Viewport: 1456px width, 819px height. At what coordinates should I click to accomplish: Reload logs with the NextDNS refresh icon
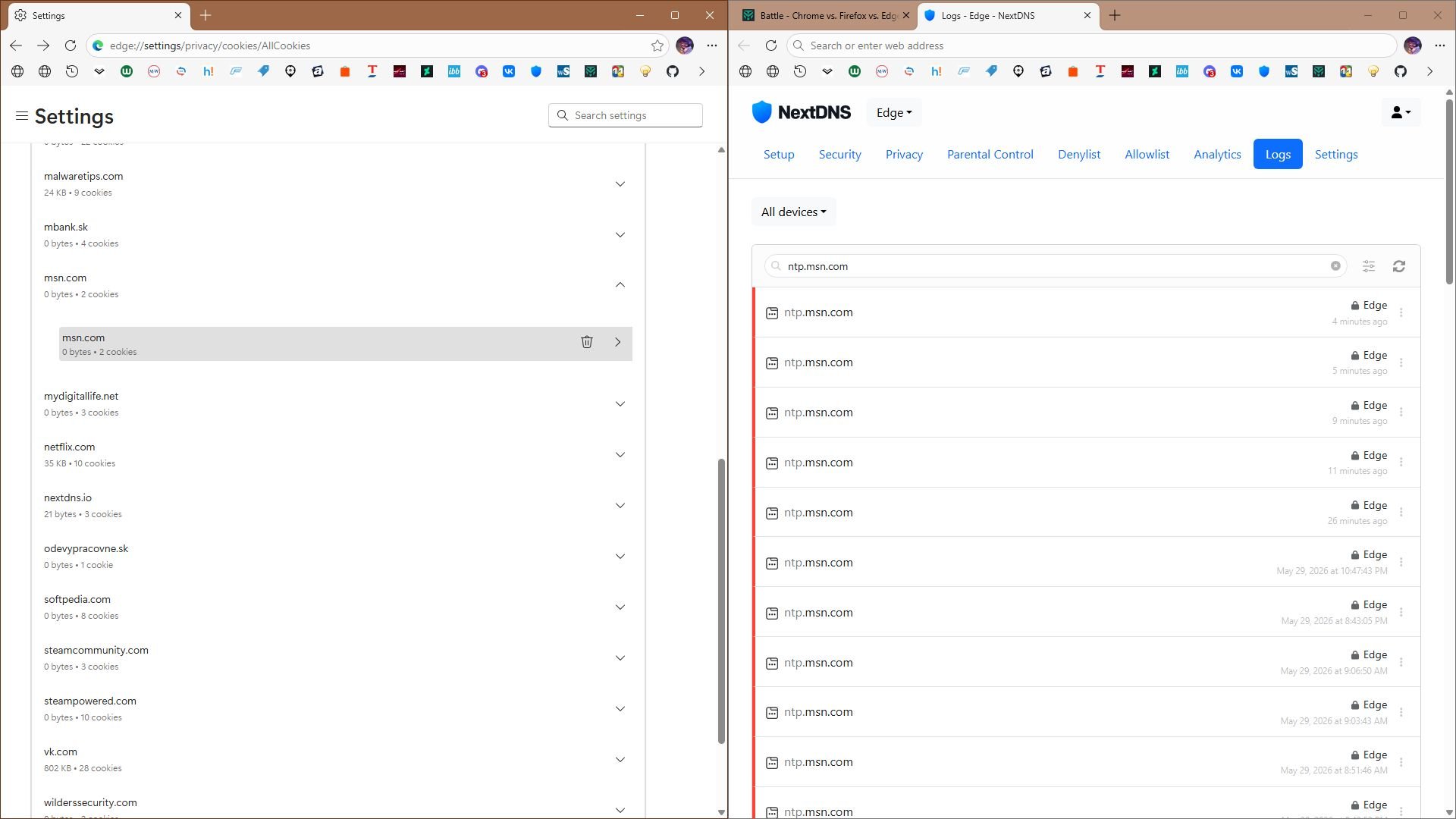1399,266
